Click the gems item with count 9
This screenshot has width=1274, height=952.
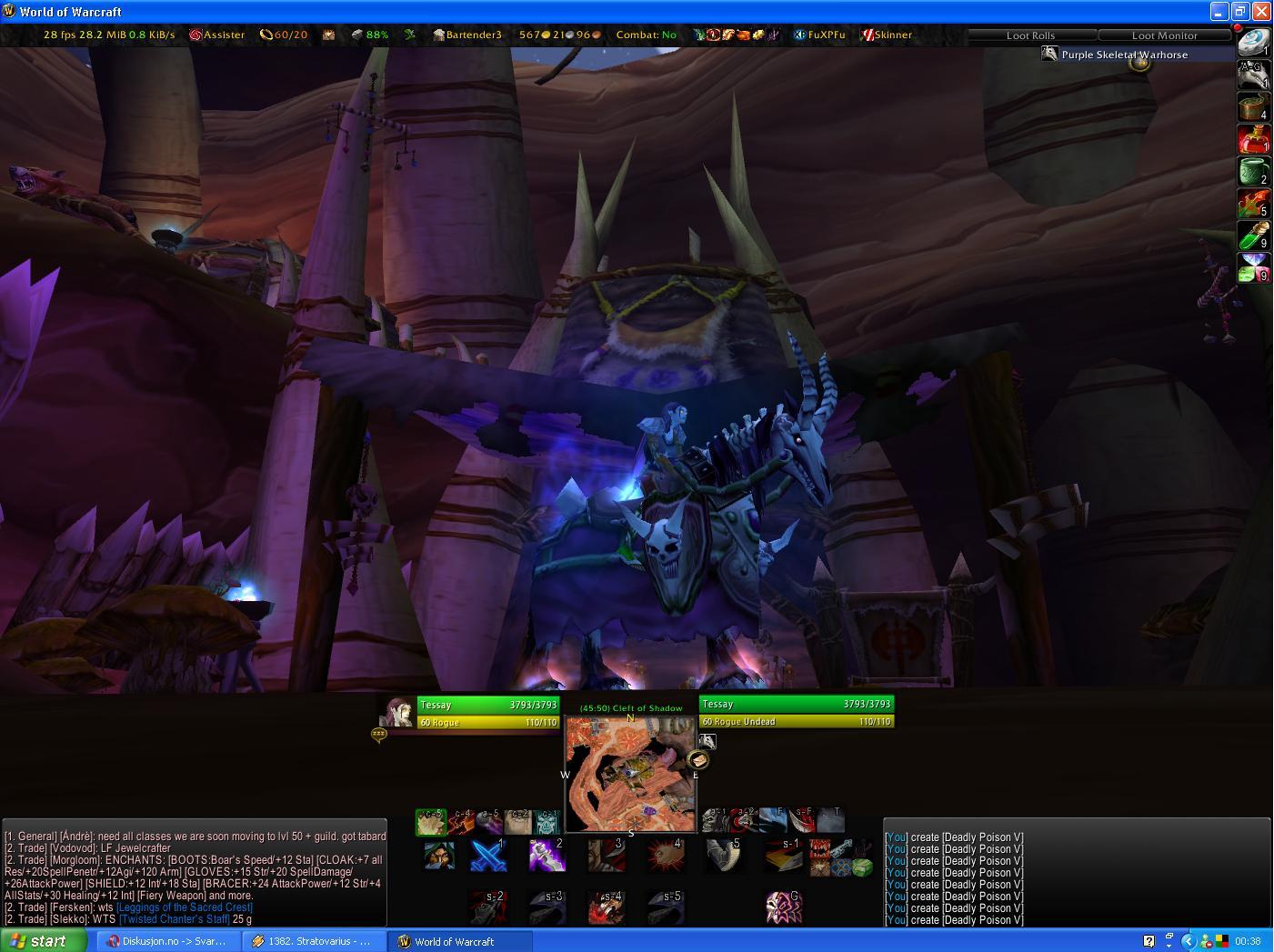[x=1254, y=267]
